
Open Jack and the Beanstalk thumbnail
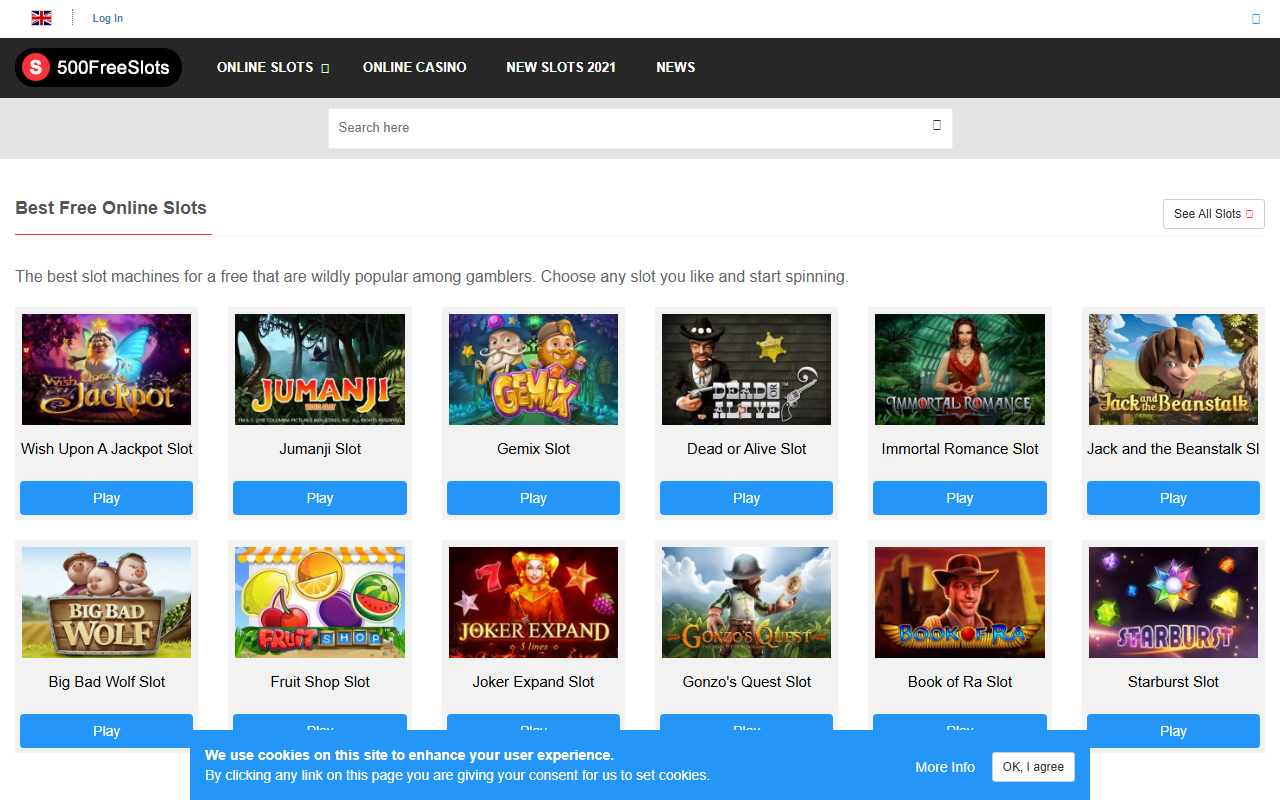click(x=1173, y=369)
